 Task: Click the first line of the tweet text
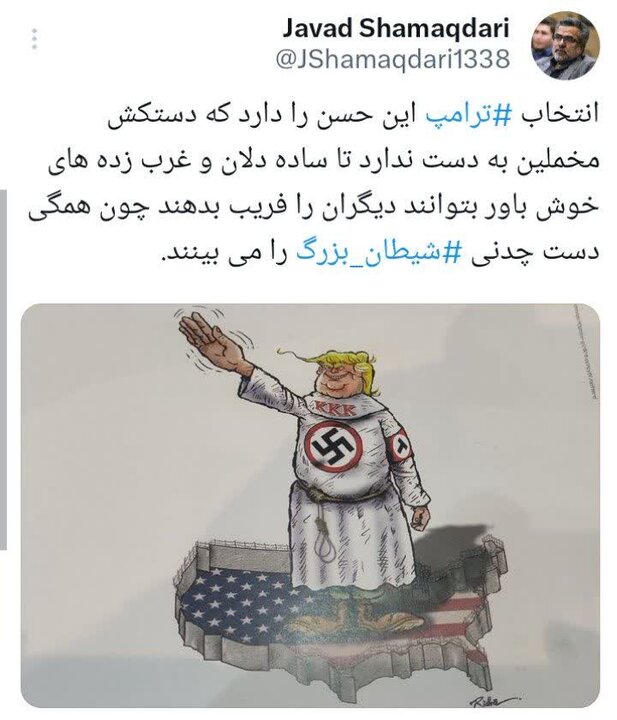point(353,115)
